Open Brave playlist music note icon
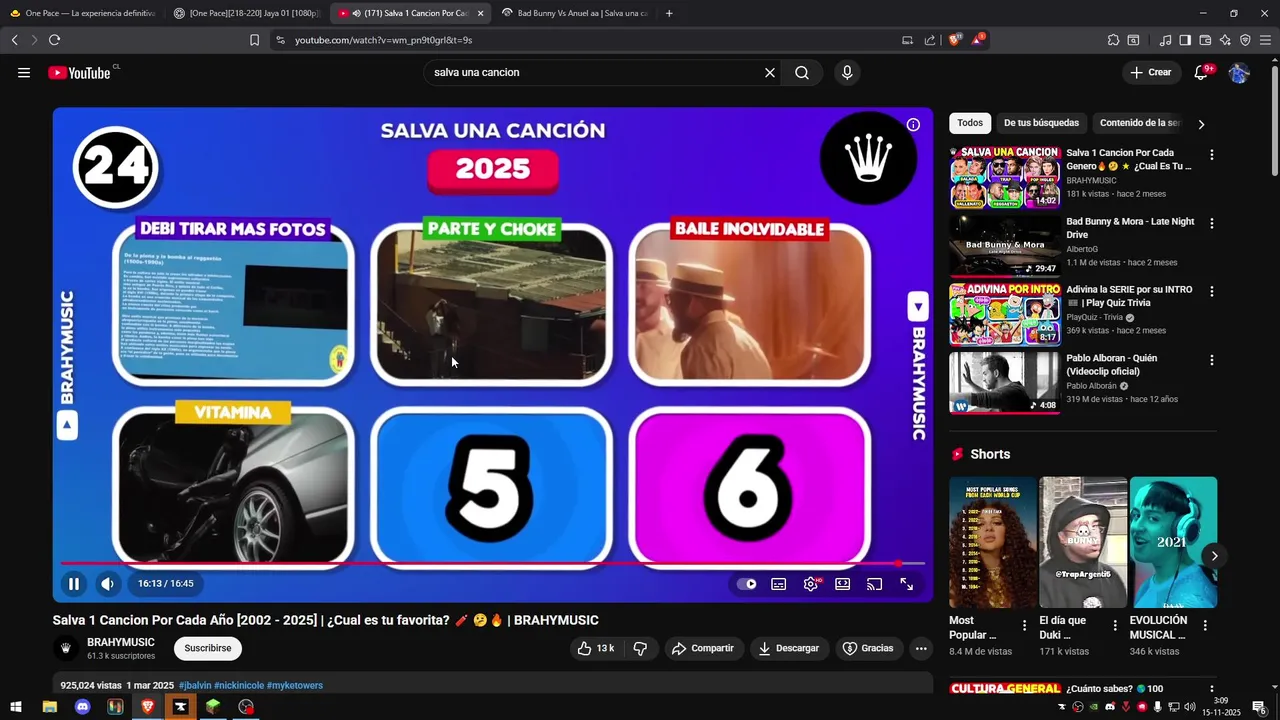Screen dimensions: 1280x720 (1165, 40)
